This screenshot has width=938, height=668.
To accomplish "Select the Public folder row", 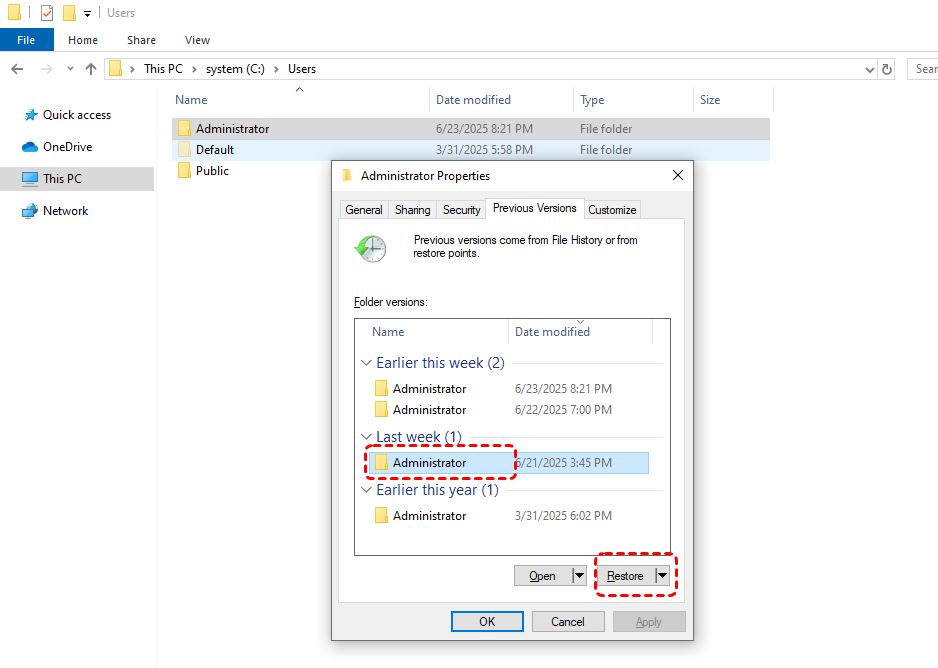I will [x=212, y=170].
